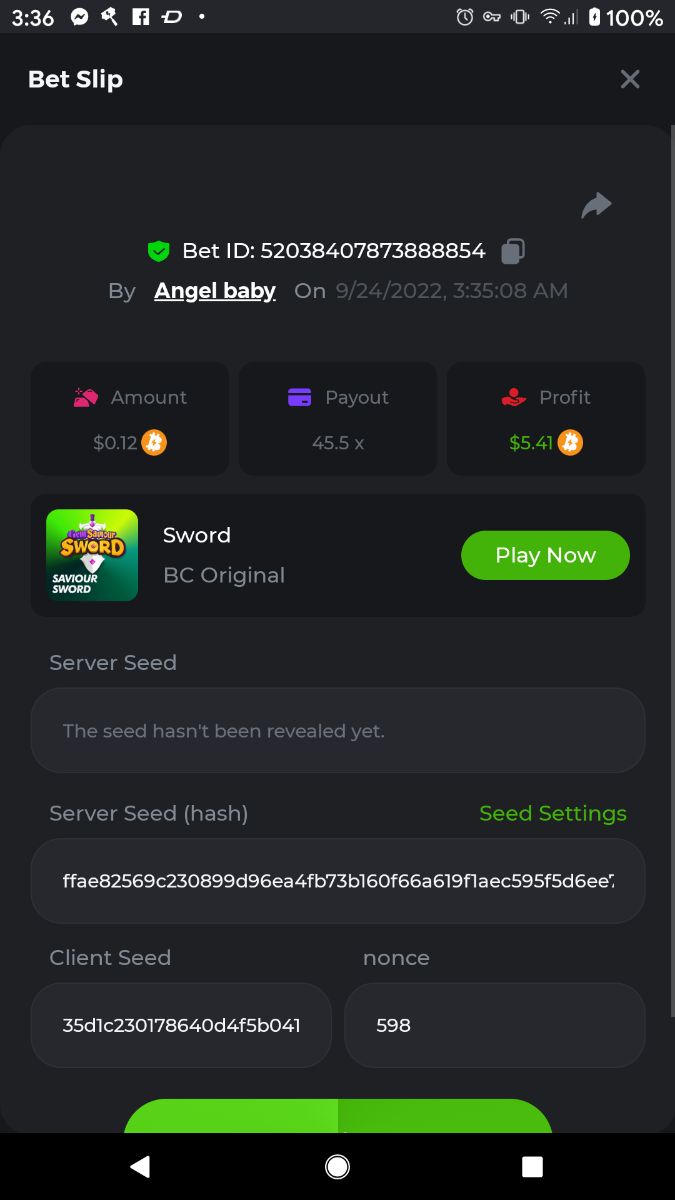This screenshot has width=675, height=1200.
Task: Tap the green button at the bottom
Action: pos(338,1116)
